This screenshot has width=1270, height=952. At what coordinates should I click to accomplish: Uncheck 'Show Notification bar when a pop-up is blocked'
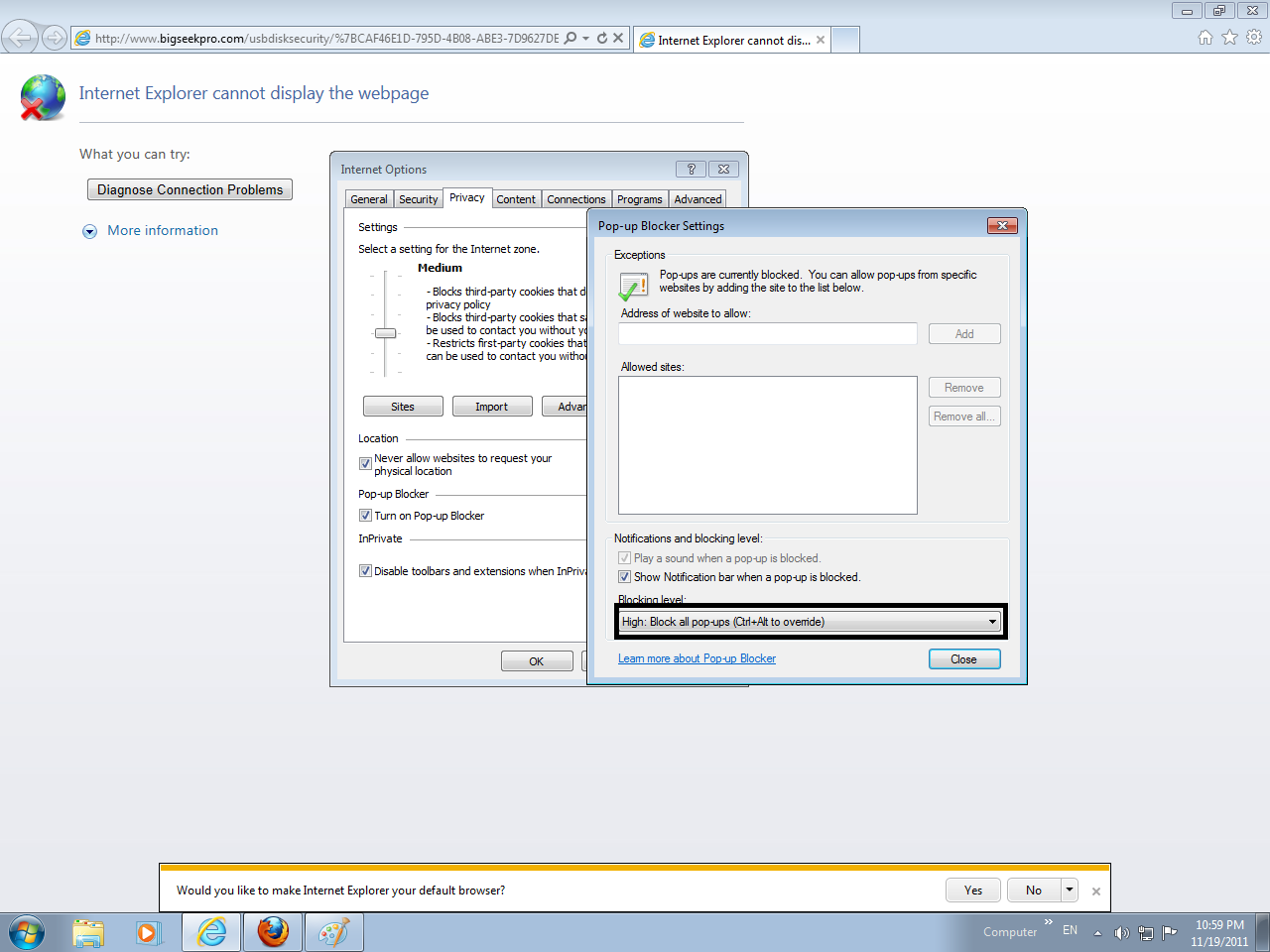[x=624, y=577]
